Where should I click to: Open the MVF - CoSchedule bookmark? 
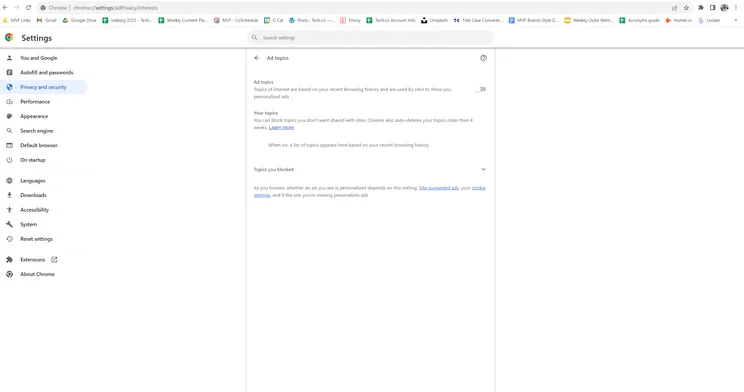pos(236,20)
